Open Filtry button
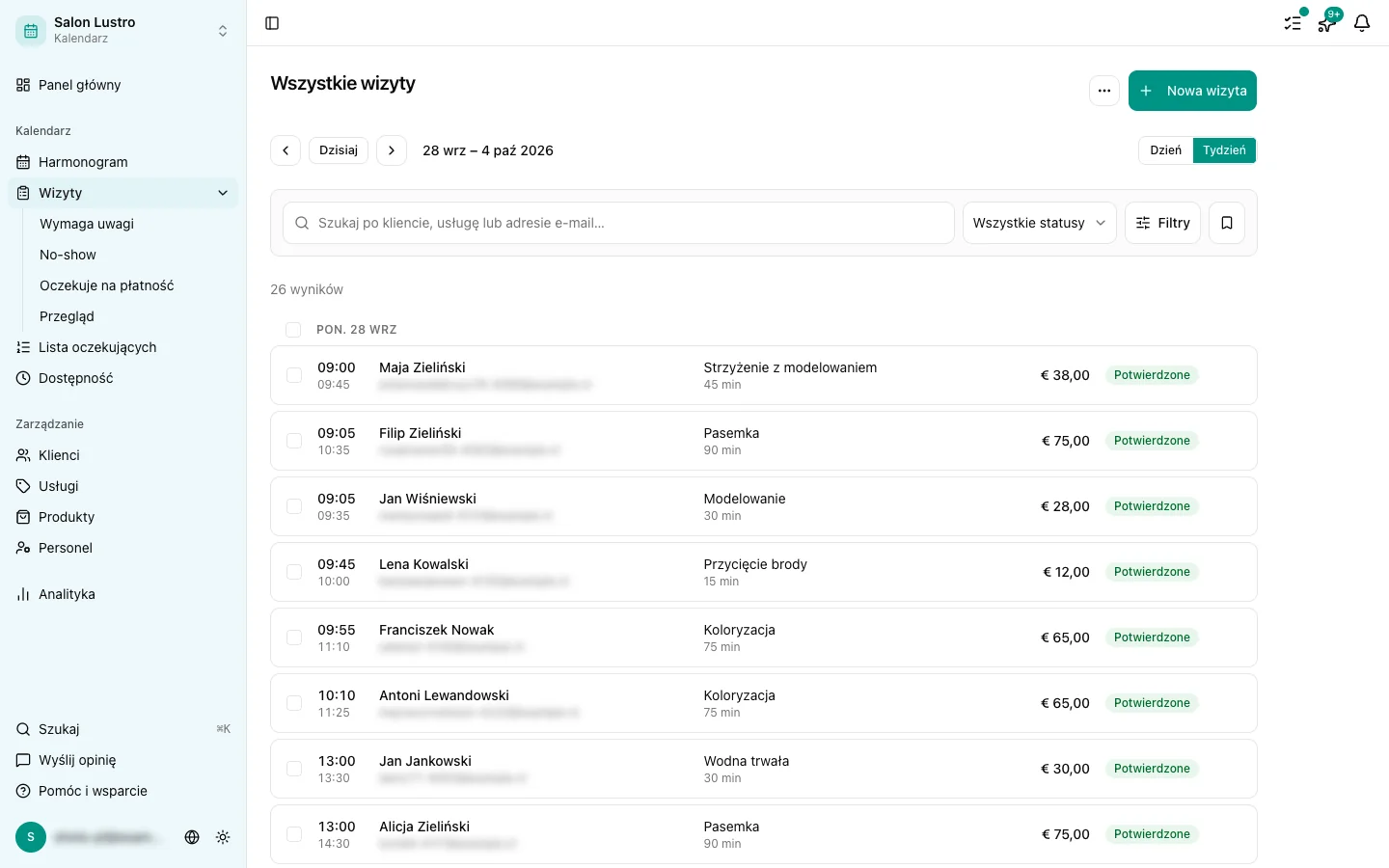The image size is (1389, 868). click(x=1162, y=223)
